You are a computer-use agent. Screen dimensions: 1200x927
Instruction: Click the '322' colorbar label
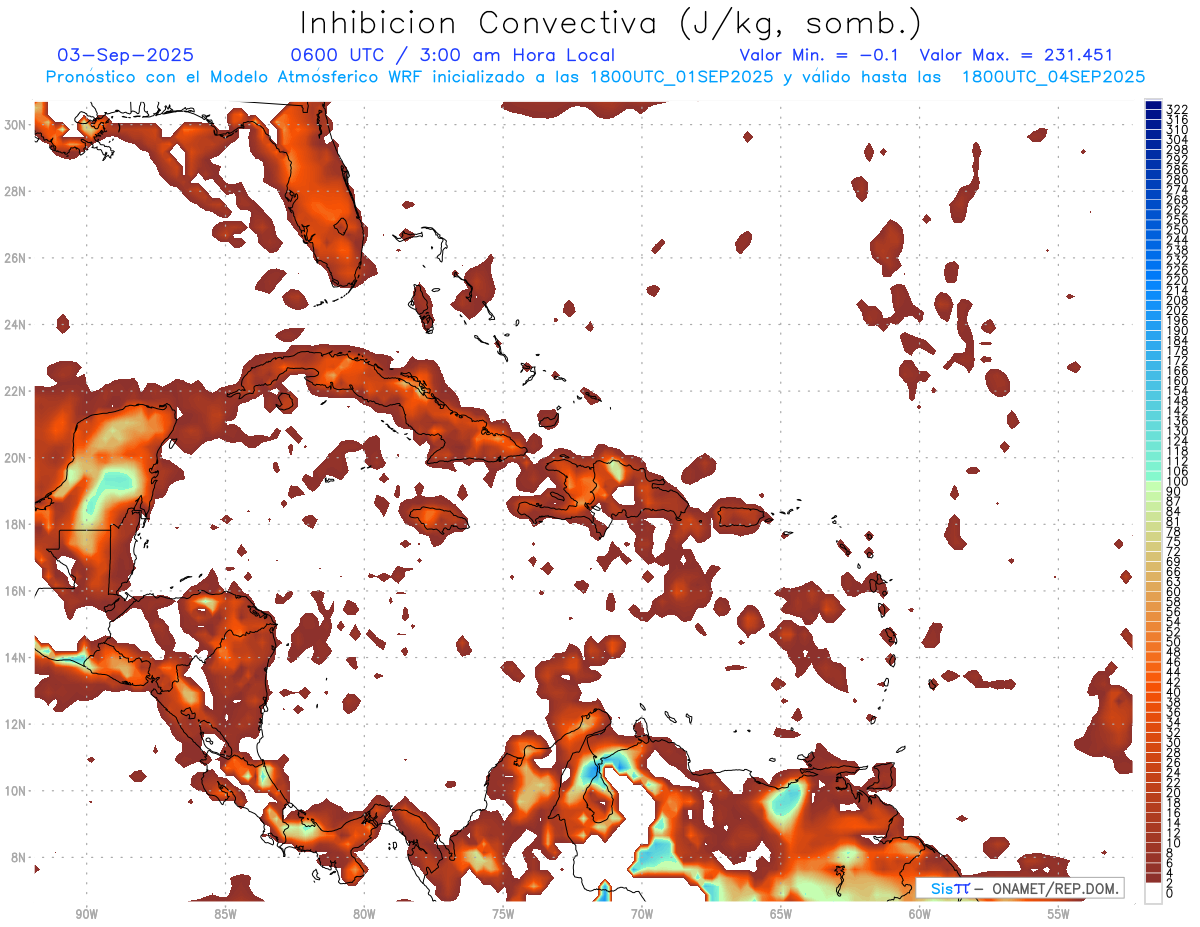point(1177,109)
